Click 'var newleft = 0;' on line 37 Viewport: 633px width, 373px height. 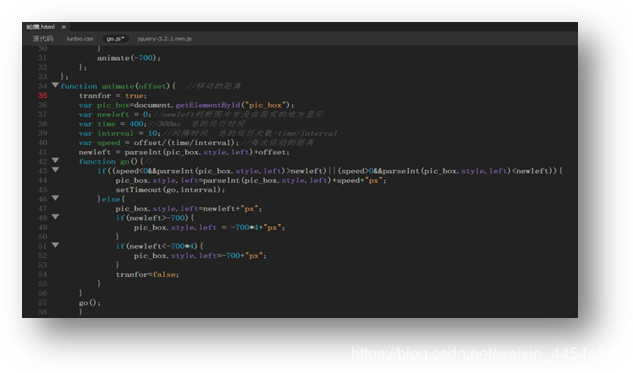[115, 115]
